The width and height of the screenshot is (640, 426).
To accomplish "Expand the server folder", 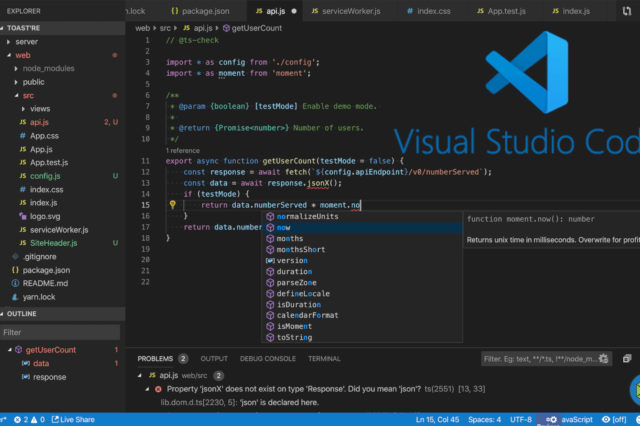I will point(8,42).
